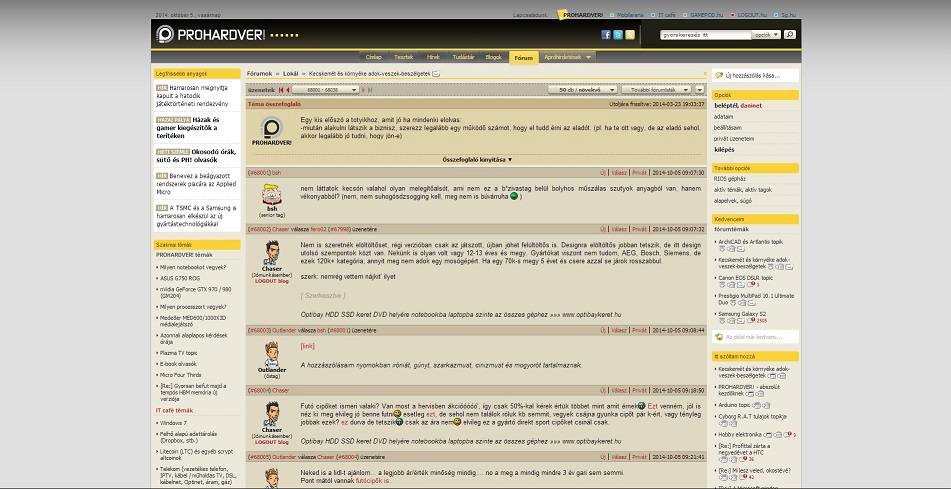Go to next page of messages
Screen dimensions: 951x489
[363, 90]
